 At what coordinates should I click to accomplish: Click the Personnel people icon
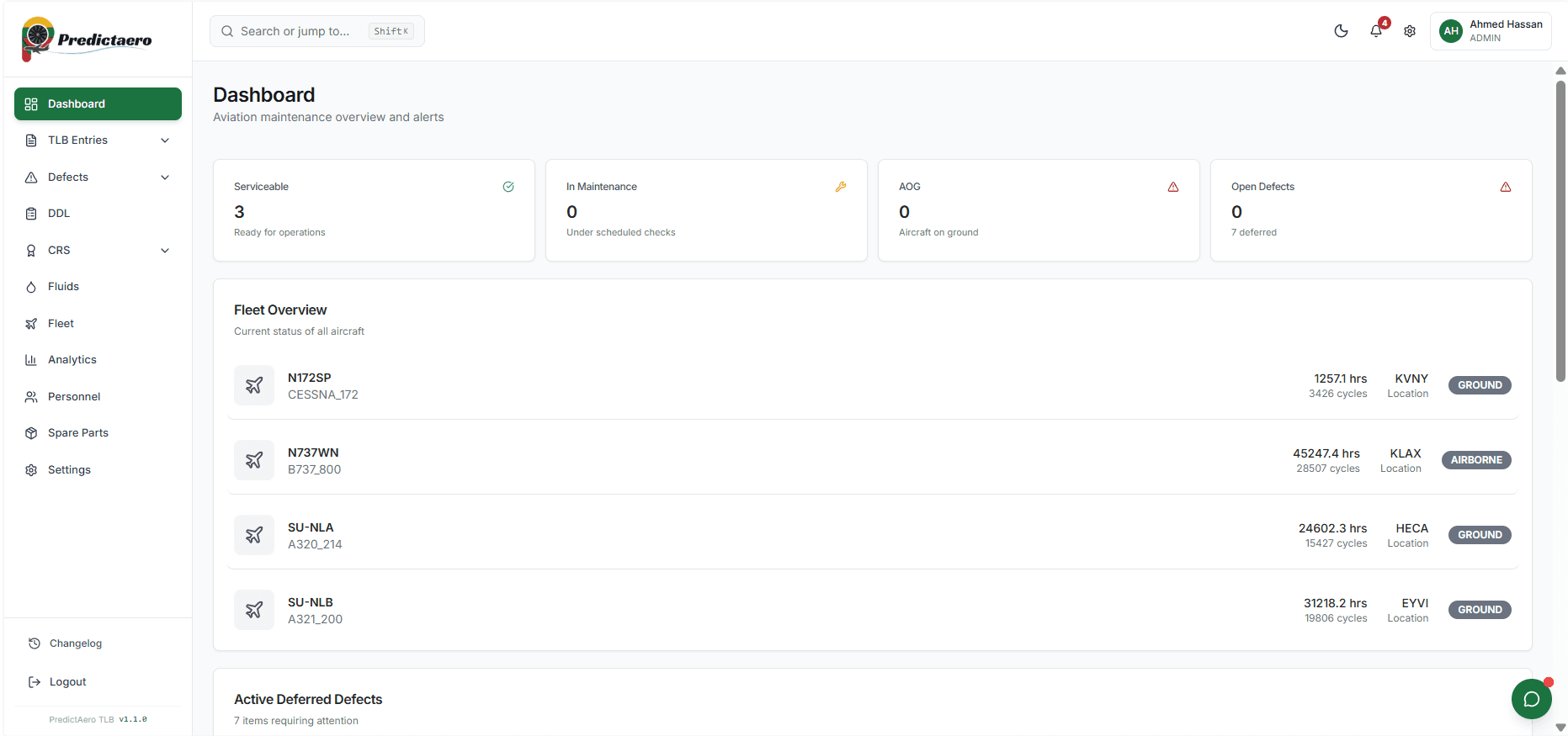pos(31,396)
